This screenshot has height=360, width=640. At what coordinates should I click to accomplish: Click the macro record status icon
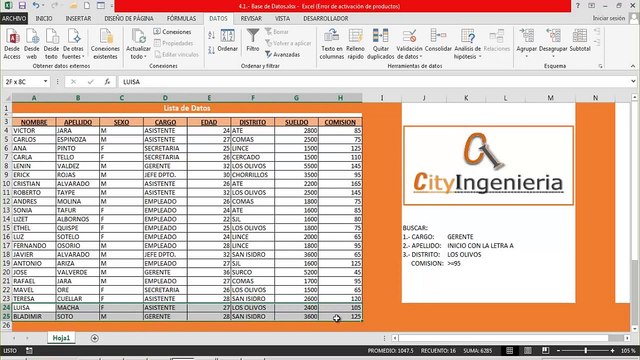tap(29, 351)
